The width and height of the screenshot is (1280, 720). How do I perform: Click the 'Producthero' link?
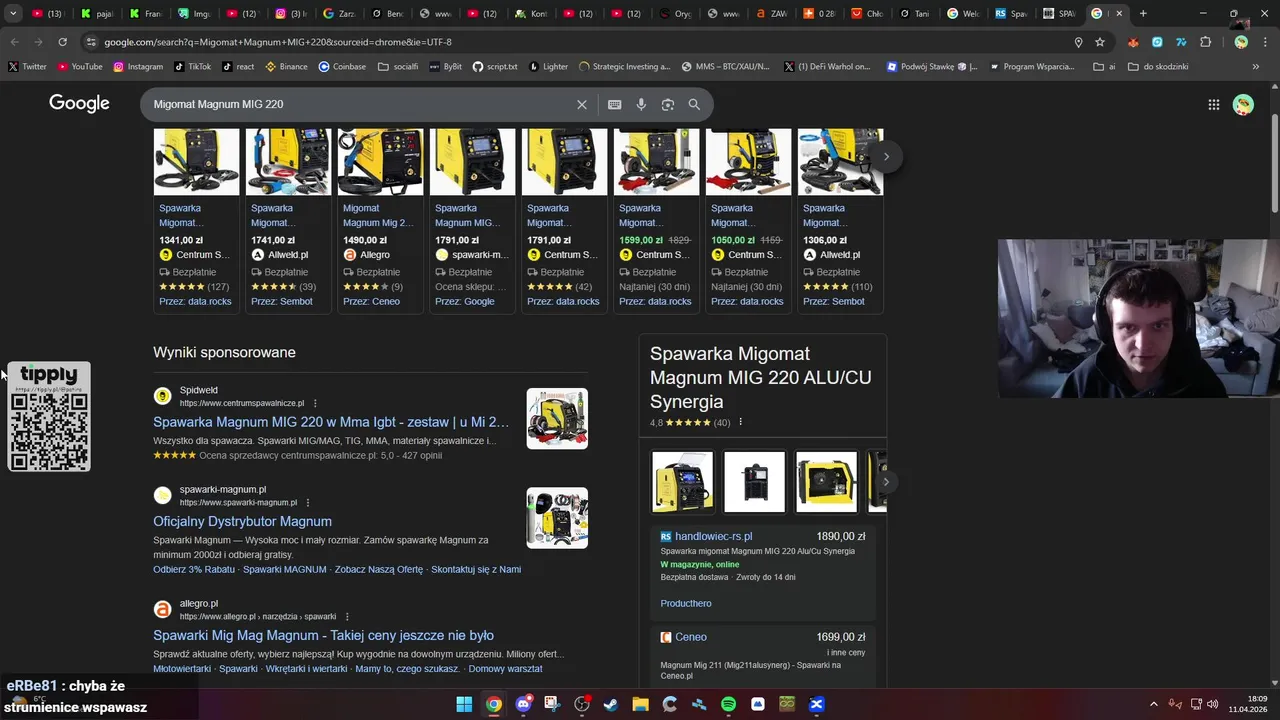[x=686, y=603]
